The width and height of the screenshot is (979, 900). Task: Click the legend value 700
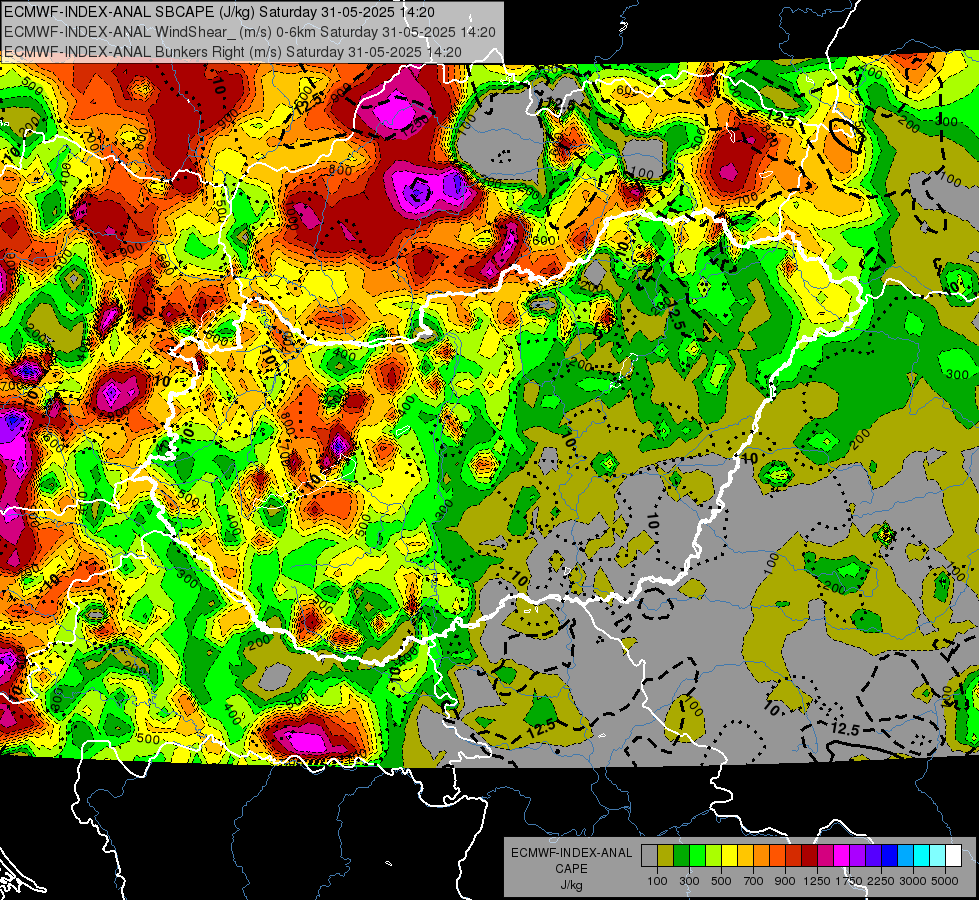tap(754, 881)
